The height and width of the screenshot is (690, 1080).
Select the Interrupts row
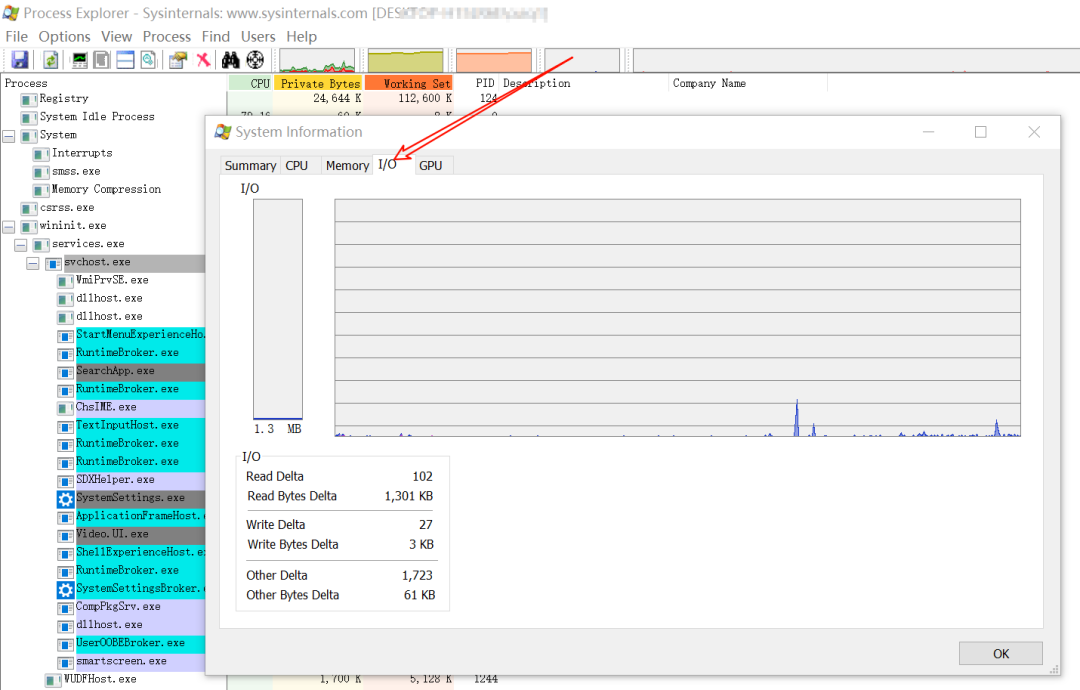point(82,154)
